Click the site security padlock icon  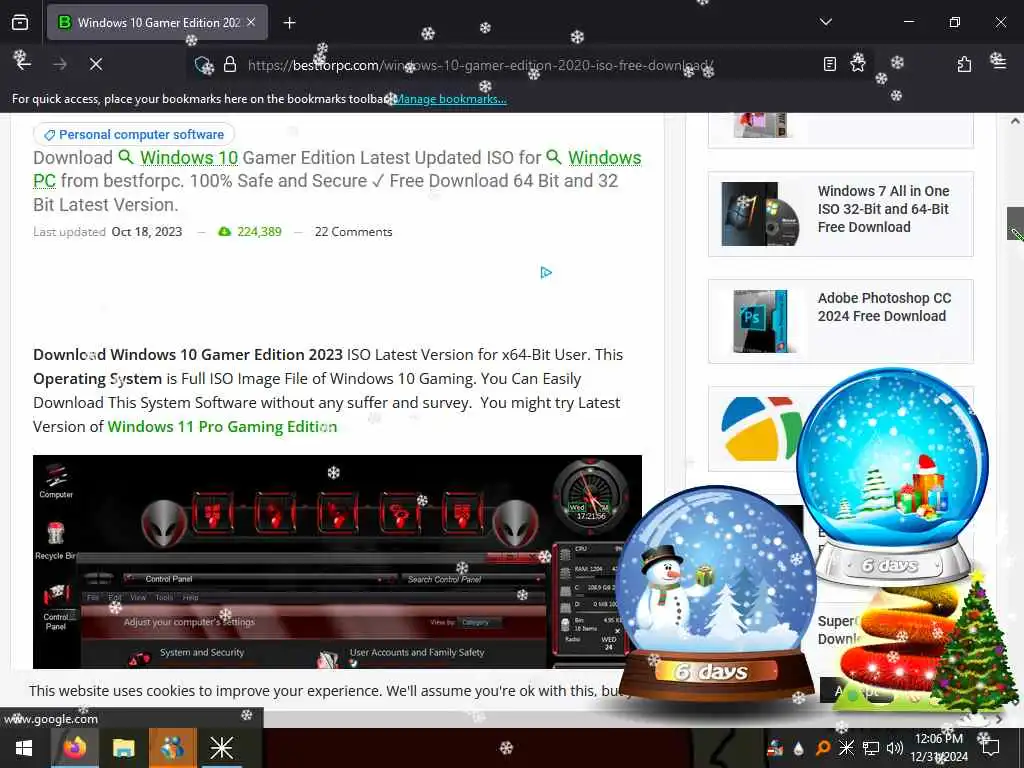(229, 65)
